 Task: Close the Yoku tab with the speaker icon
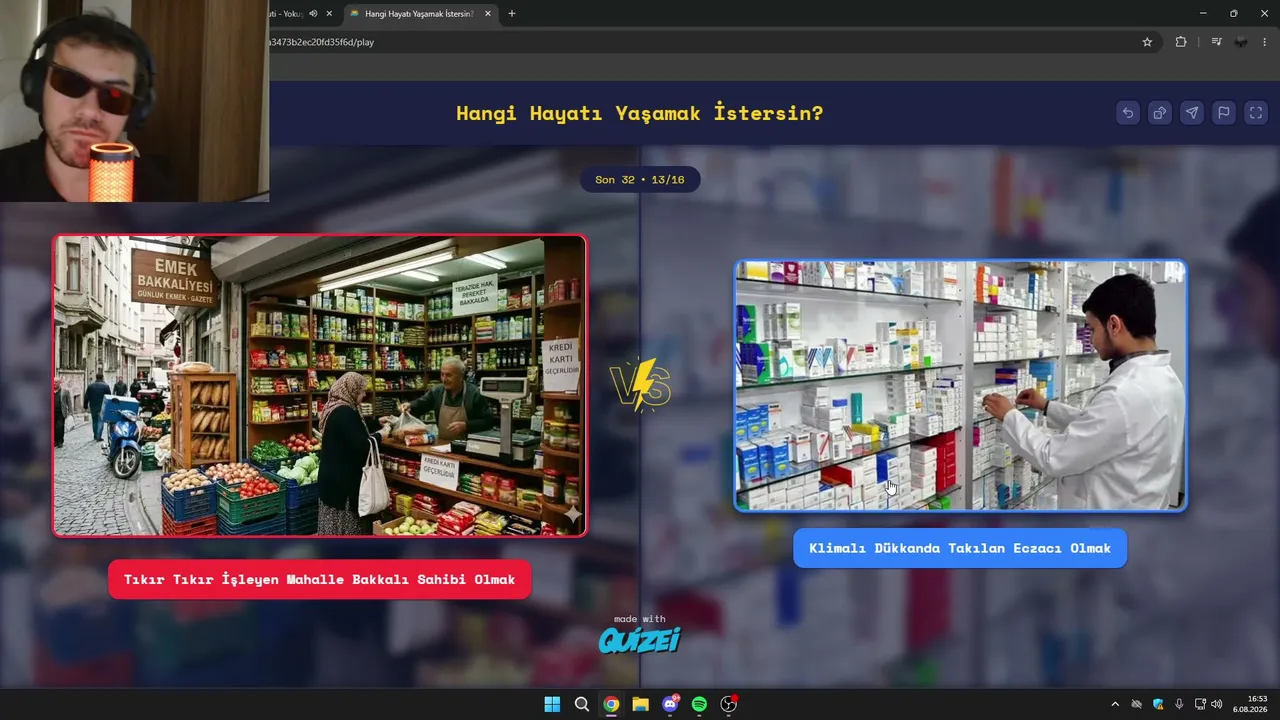[x=329, y=14]
